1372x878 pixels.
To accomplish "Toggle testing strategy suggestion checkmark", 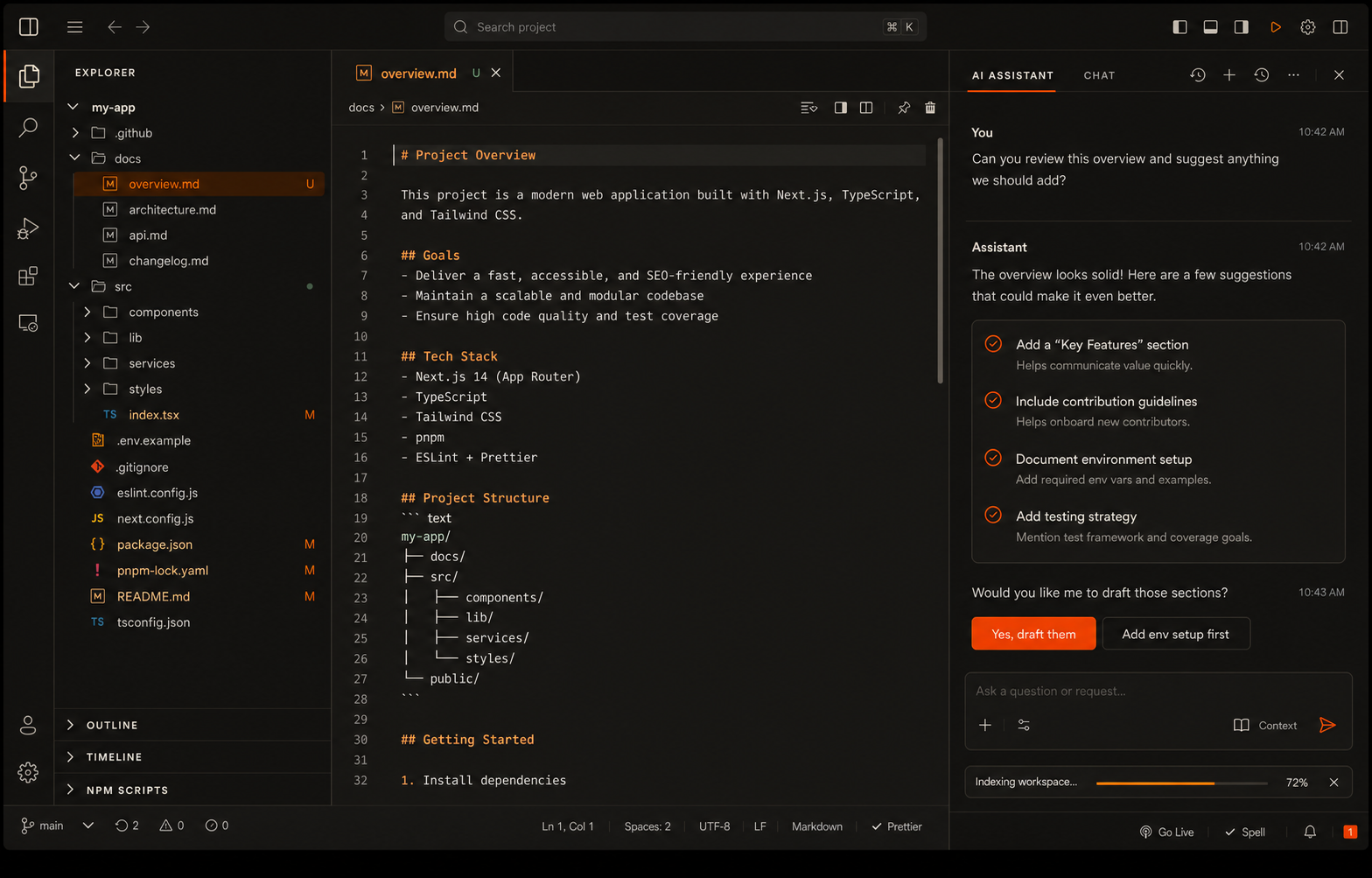I will (x=993, y=515).
